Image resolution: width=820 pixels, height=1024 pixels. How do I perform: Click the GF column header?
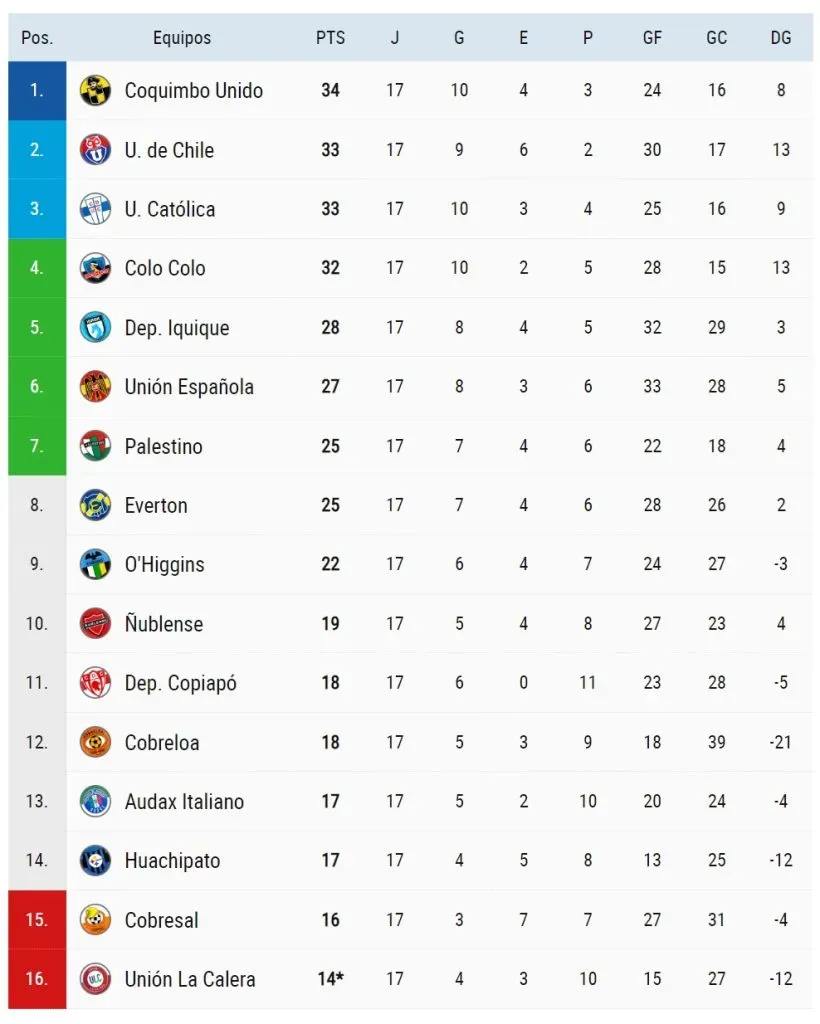click(652, 38)
